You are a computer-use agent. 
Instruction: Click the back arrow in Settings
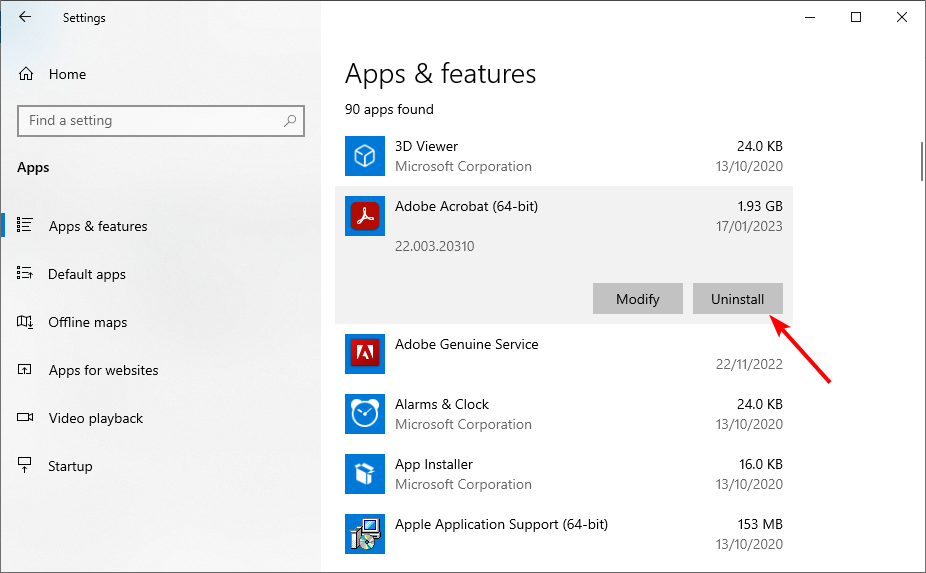(x=25, y=17)
